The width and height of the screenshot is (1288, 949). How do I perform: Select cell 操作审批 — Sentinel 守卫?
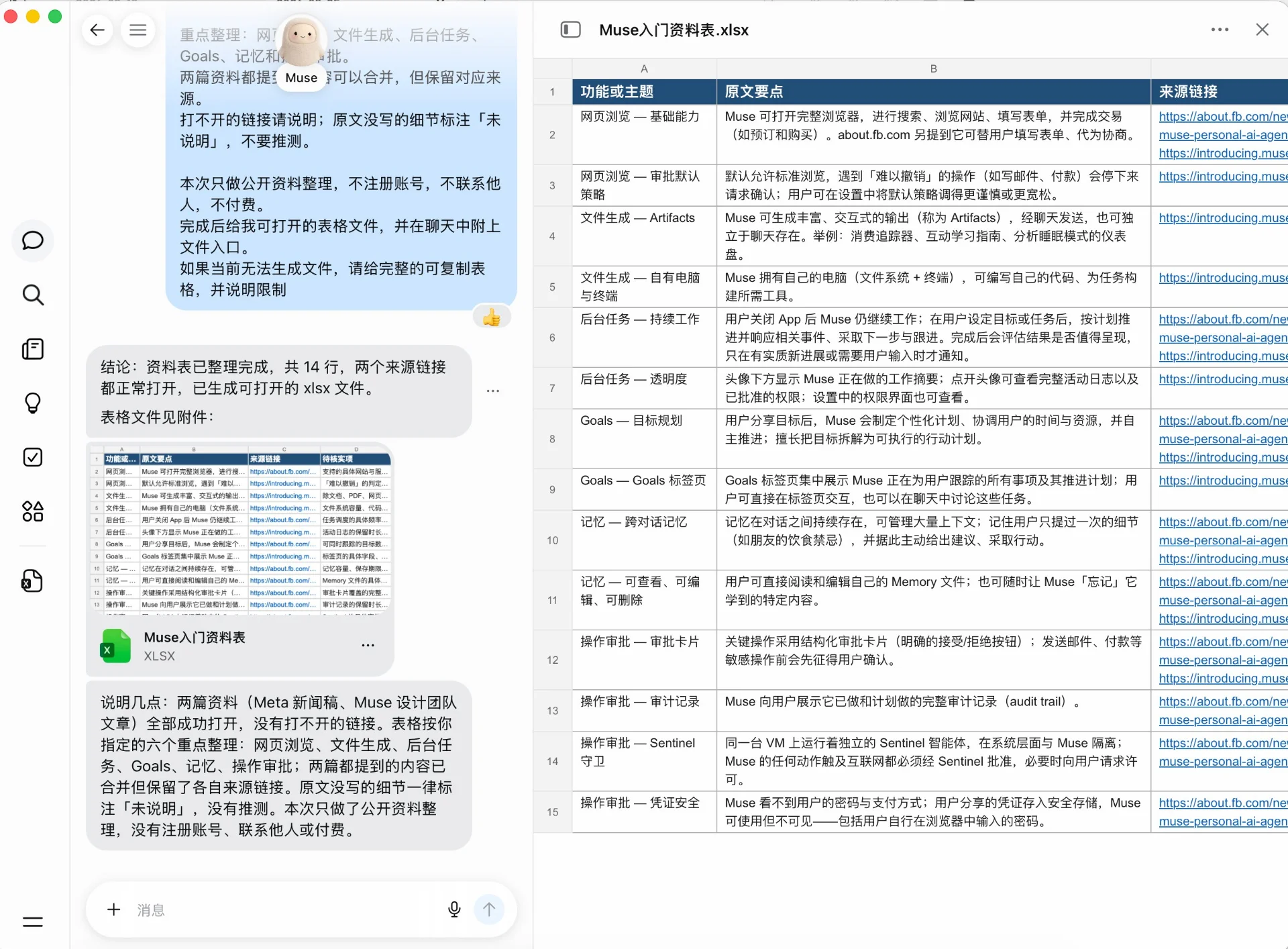coord(644,761)
